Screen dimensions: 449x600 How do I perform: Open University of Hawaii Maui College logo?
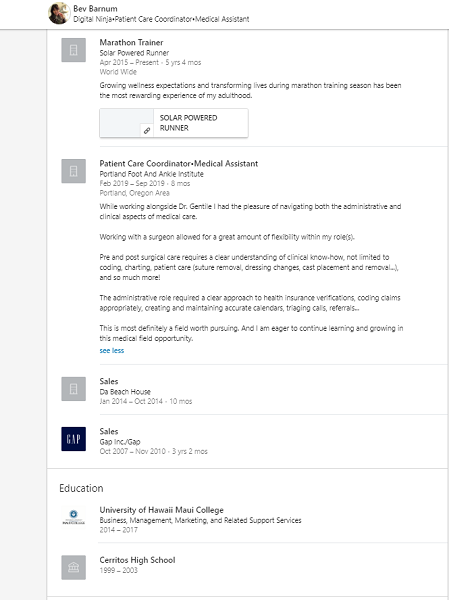click(x=73, y=517)
